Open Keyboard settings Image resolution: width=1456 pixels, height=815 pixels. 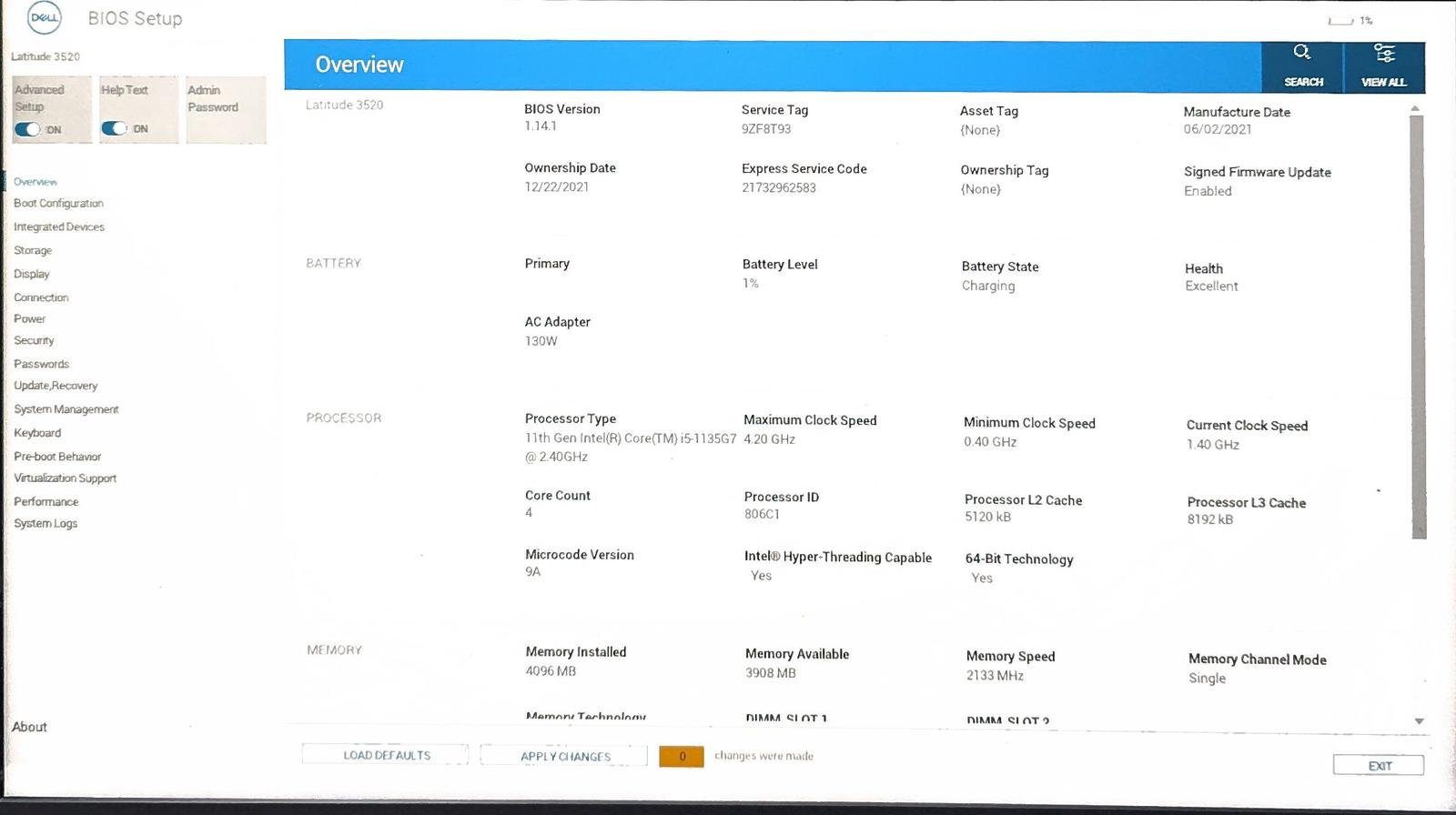[x=37, y=433]
